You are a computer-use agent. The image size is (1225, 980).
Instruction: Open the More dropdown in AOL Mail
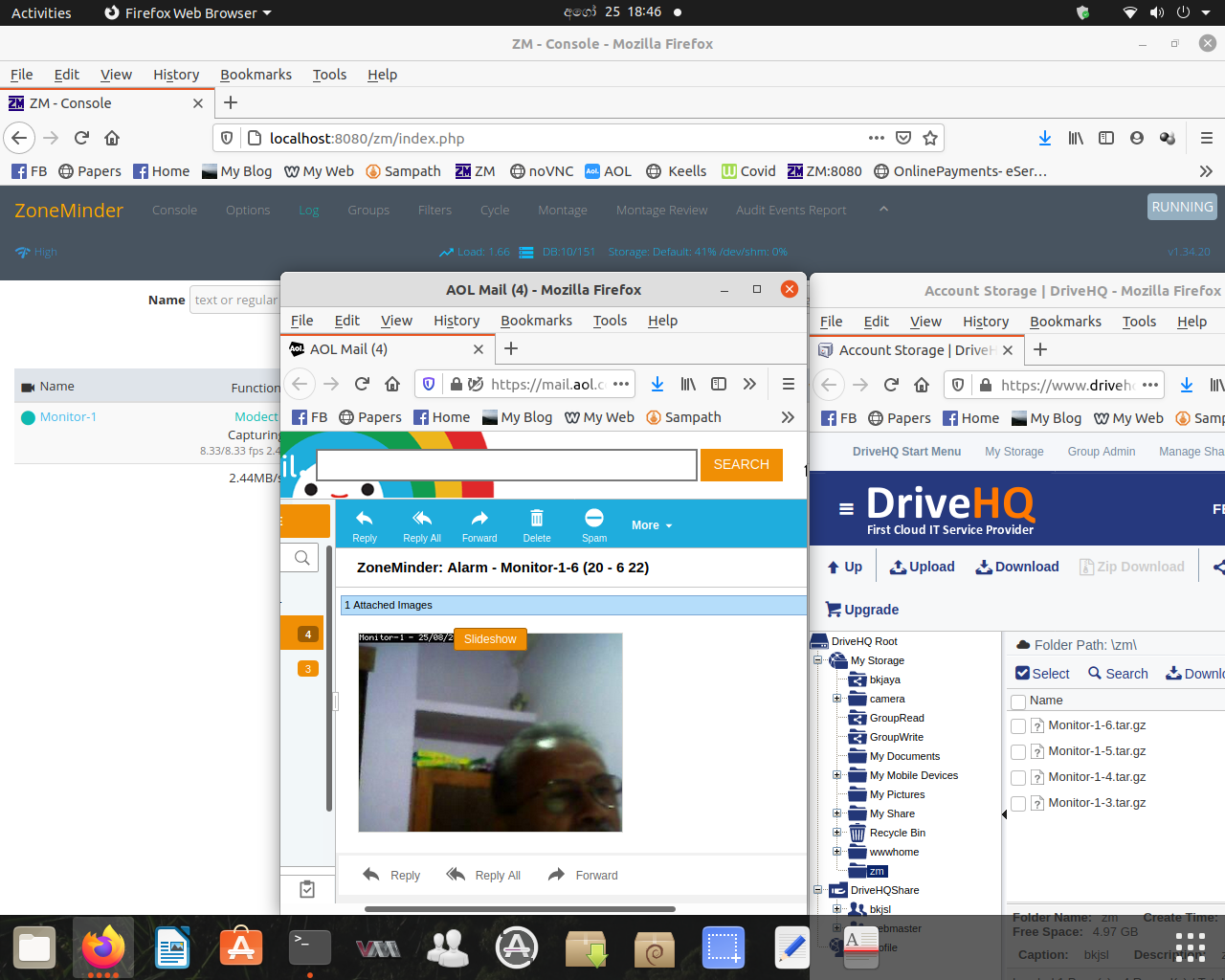click(652, 525)
